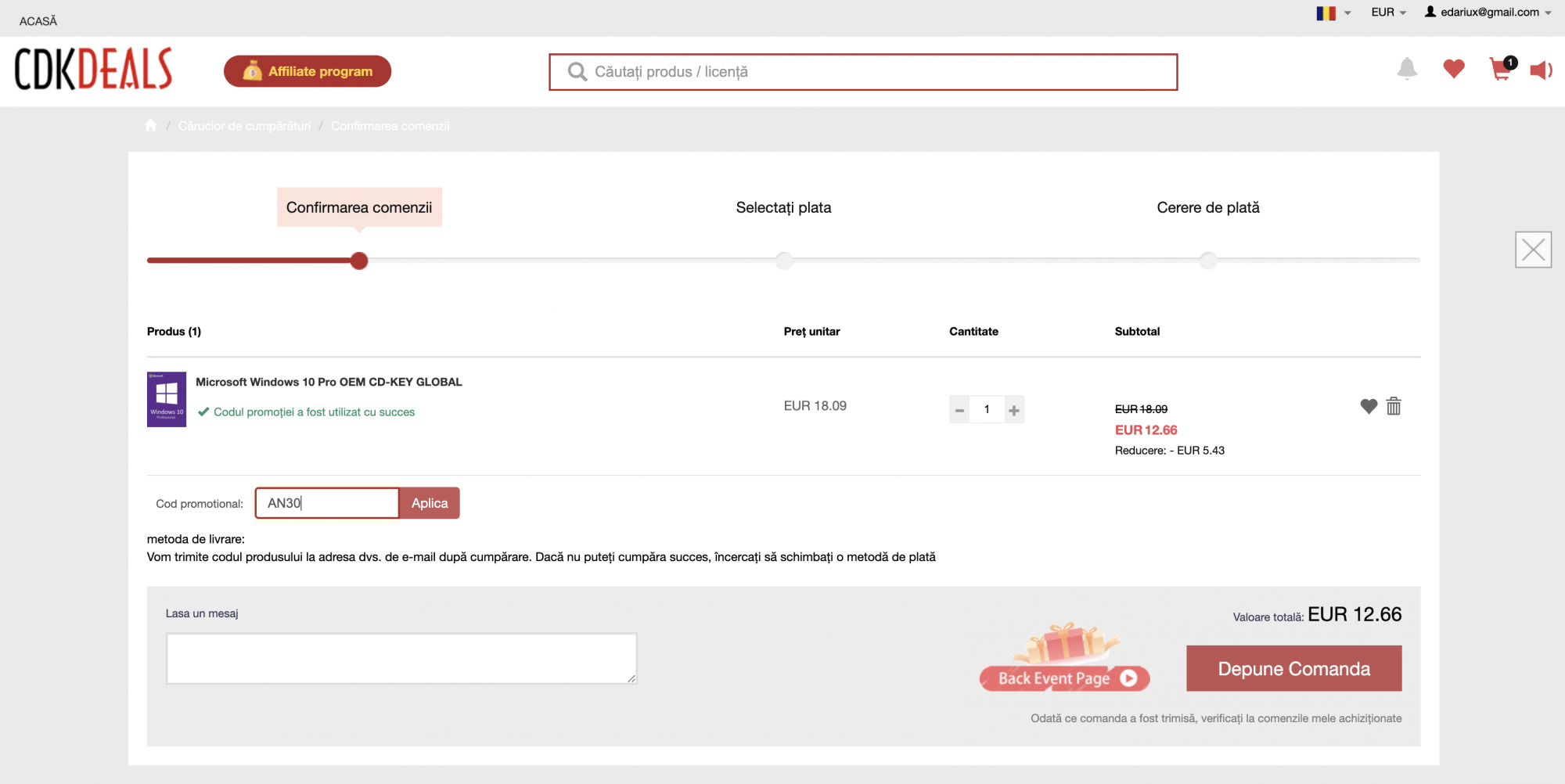Click the Windows 10 product thumbnail
This screenshot has height=784, width=1565.
tap(167, 399)
